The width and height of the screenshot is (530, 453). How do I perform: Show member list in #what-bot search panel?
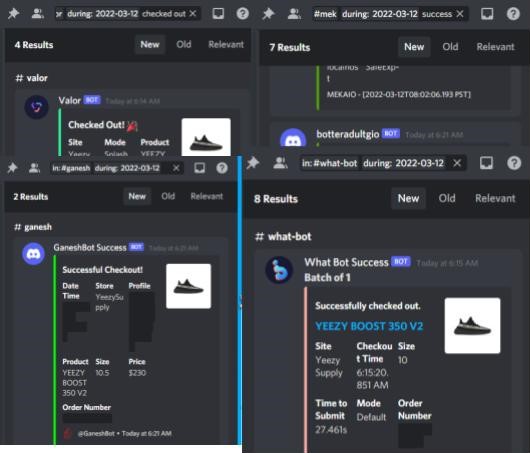[x=280, y=163]
